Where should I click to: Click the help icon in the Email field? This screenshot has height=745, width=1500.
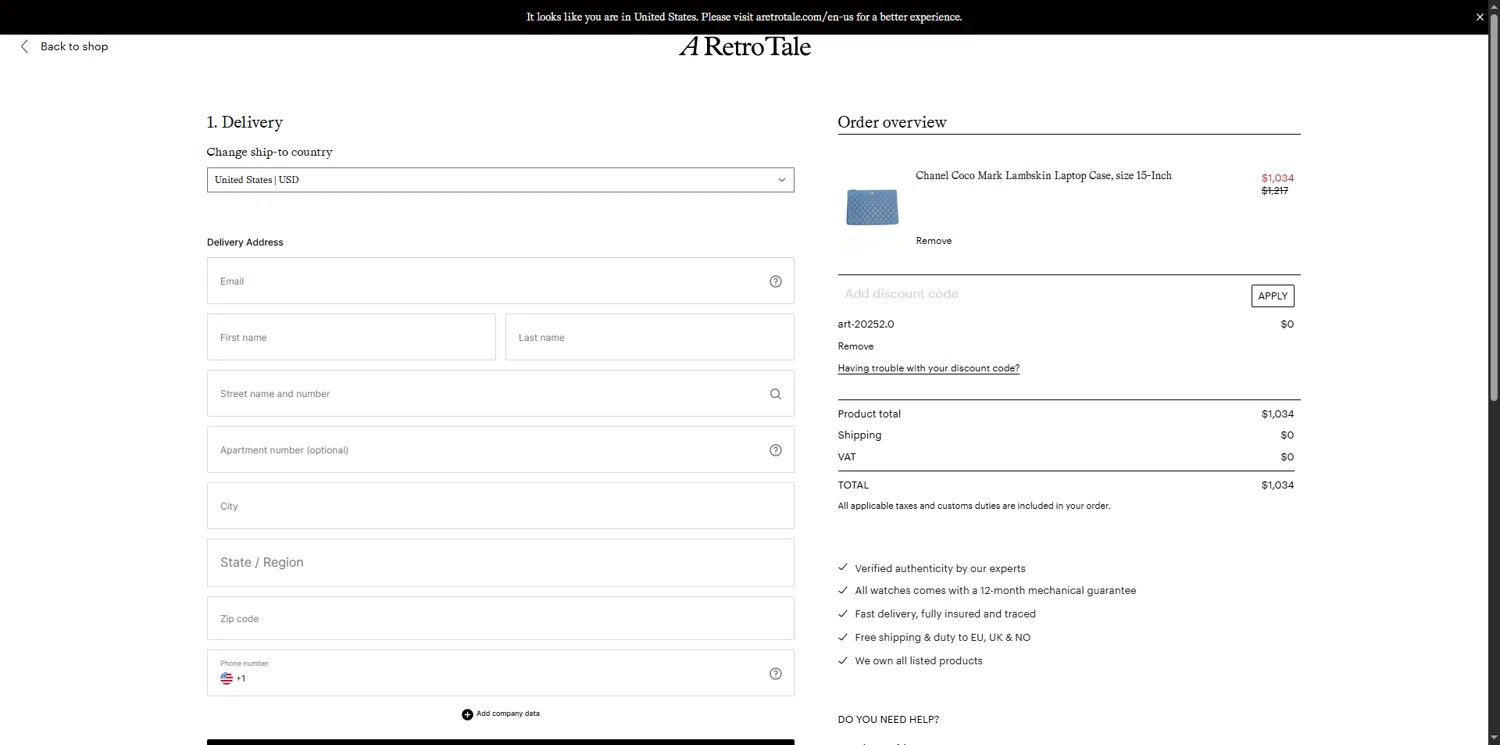click(775, 281)
